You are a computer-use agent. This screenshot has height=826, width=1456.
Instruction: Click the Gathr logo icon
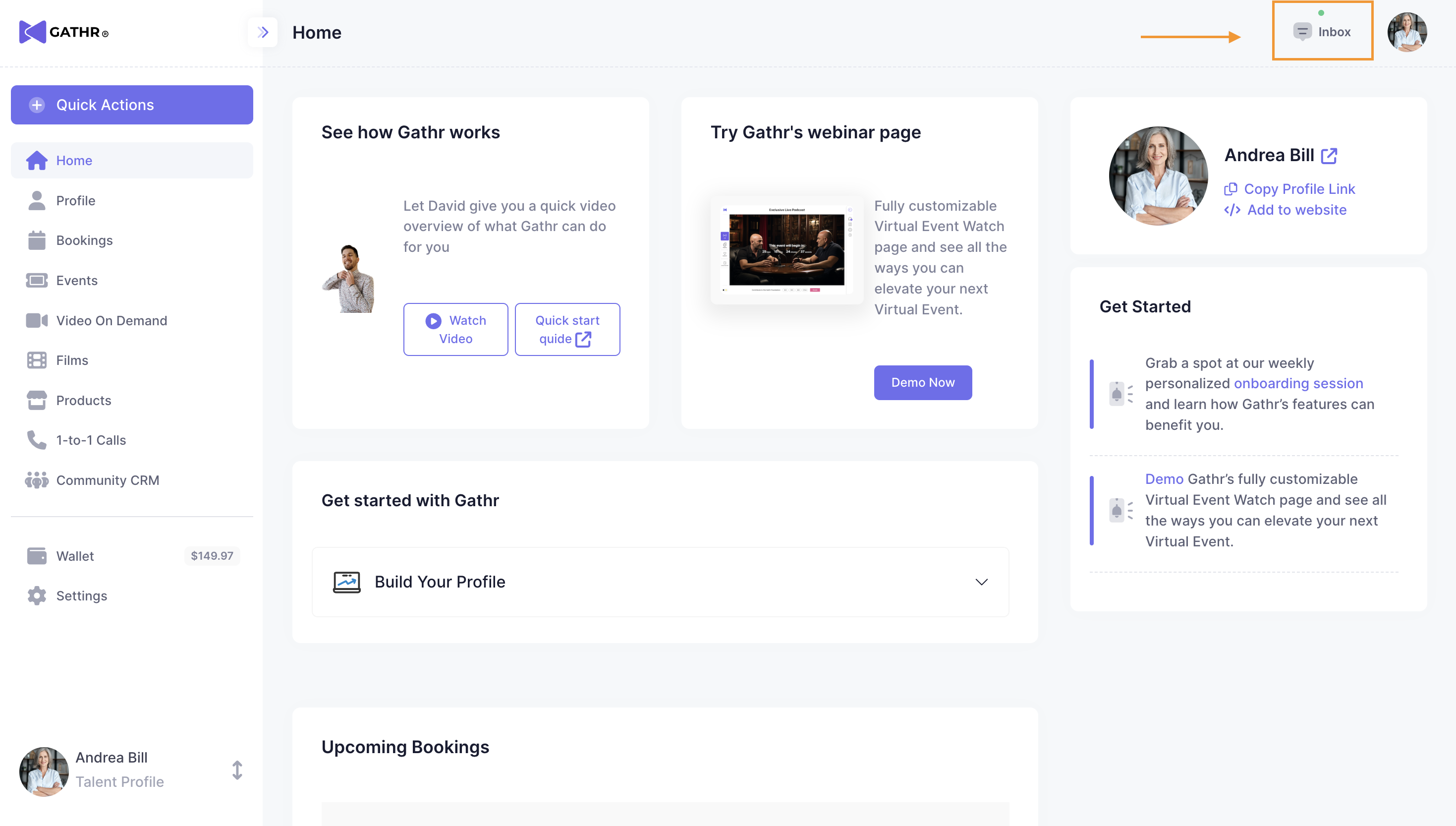click(x=32, y=32)
